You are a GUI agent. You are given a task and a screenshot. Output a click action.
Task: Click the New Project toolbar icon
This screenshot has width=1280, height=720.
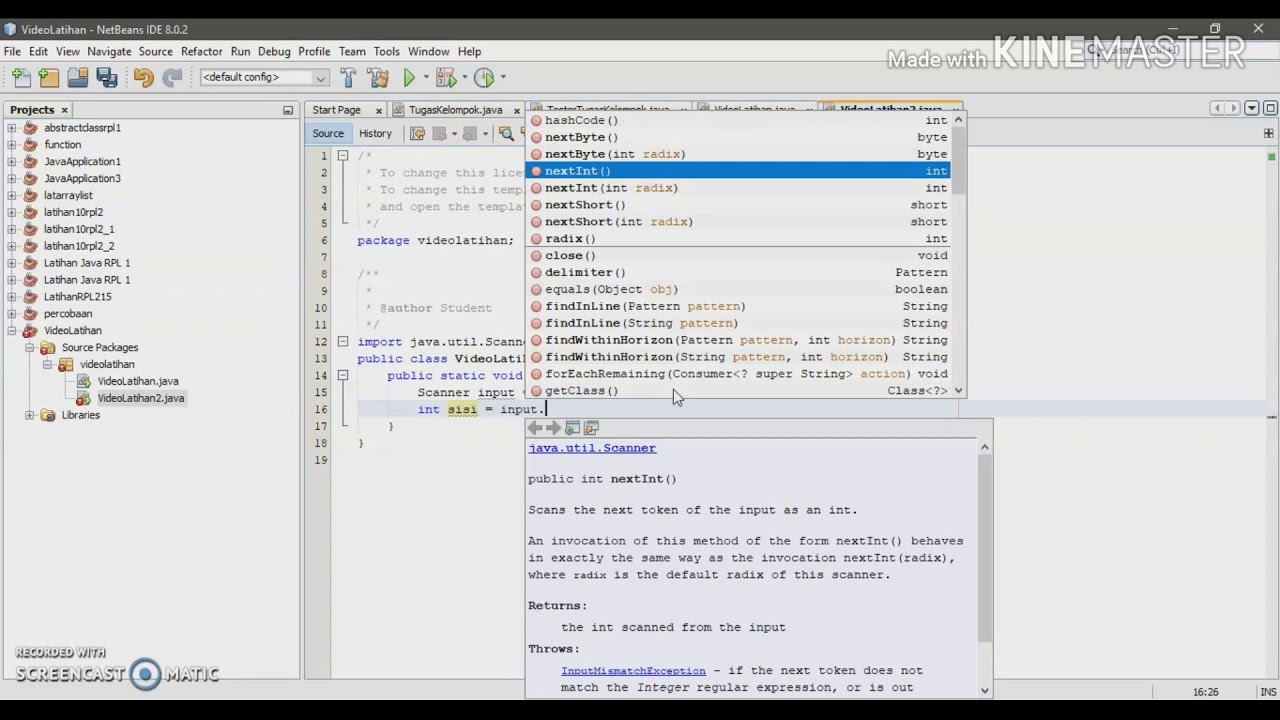[49, 77]
